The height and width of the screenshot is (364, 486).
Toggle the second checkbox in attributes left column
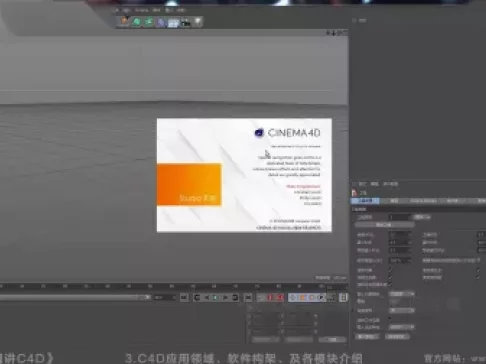click(390, 277)
